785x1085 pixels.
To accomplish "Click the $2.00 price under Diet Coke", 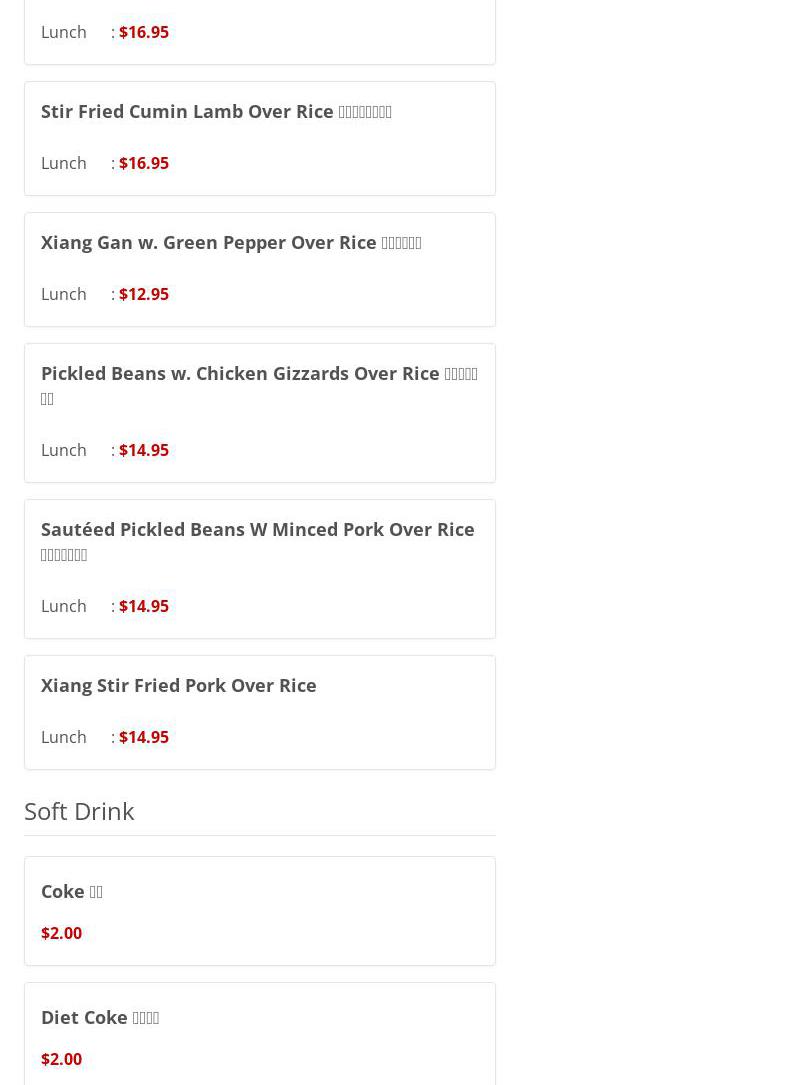I will pyautogui.click(x=61, y=1059).
